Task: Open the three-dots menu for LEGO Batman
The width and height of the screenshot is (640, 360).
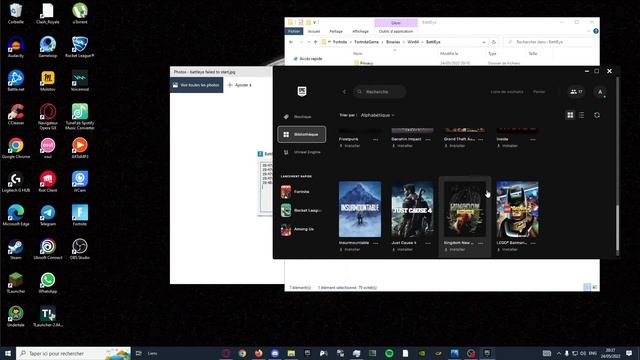Action: 533,243
